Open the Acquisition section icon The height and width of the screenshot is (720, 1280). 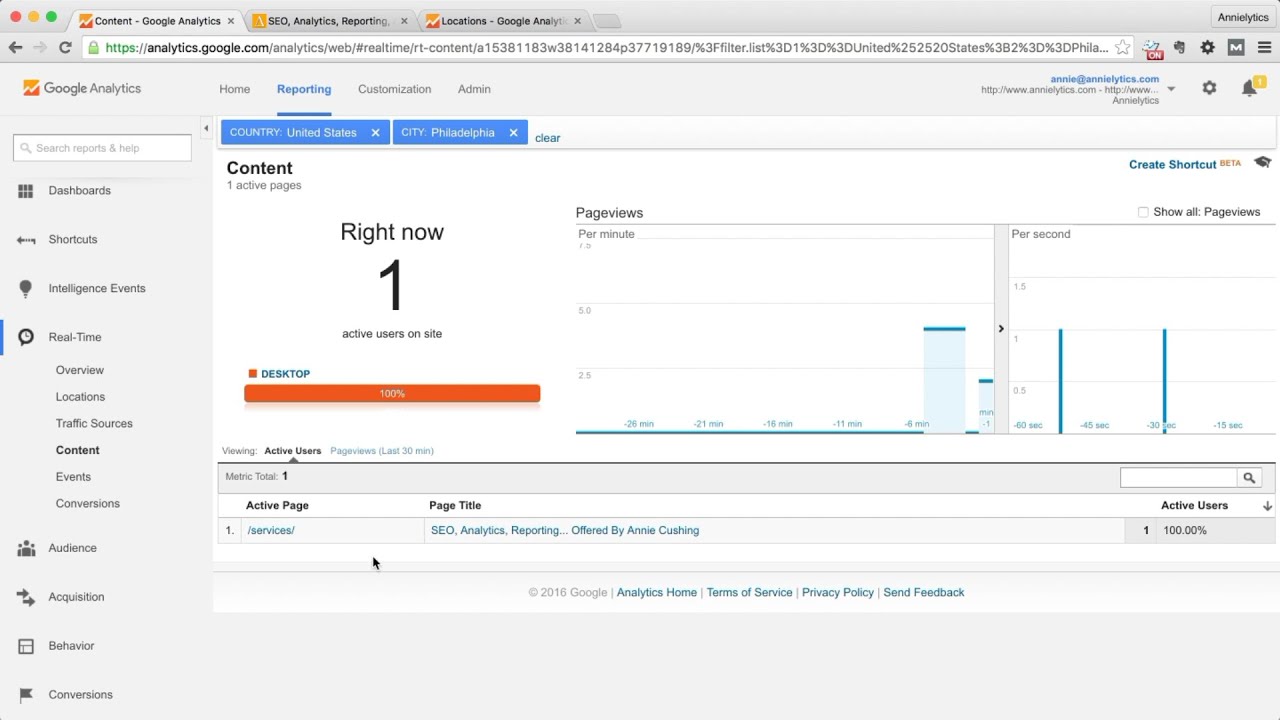(26, 597)
